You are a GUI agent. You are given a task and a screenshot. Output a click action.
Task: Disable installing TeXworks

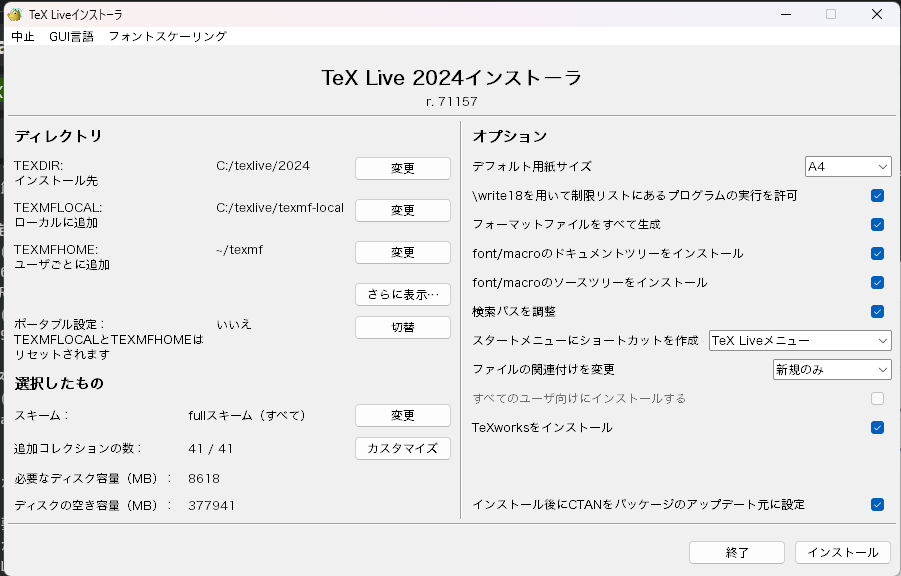[878, 427]
